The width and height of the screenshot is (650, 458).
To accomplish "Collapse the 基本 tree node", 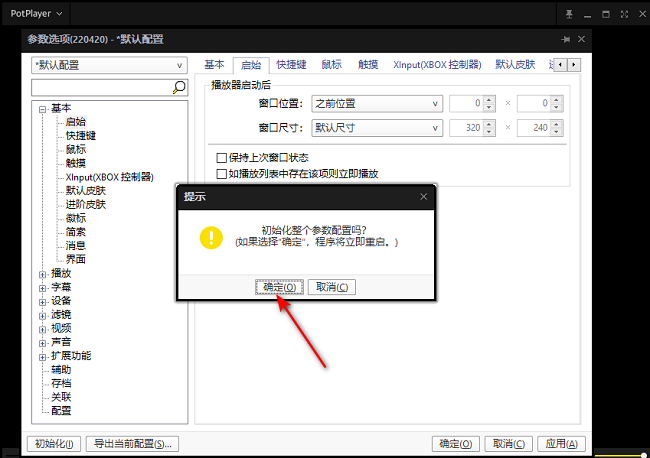I will [42, 108].
